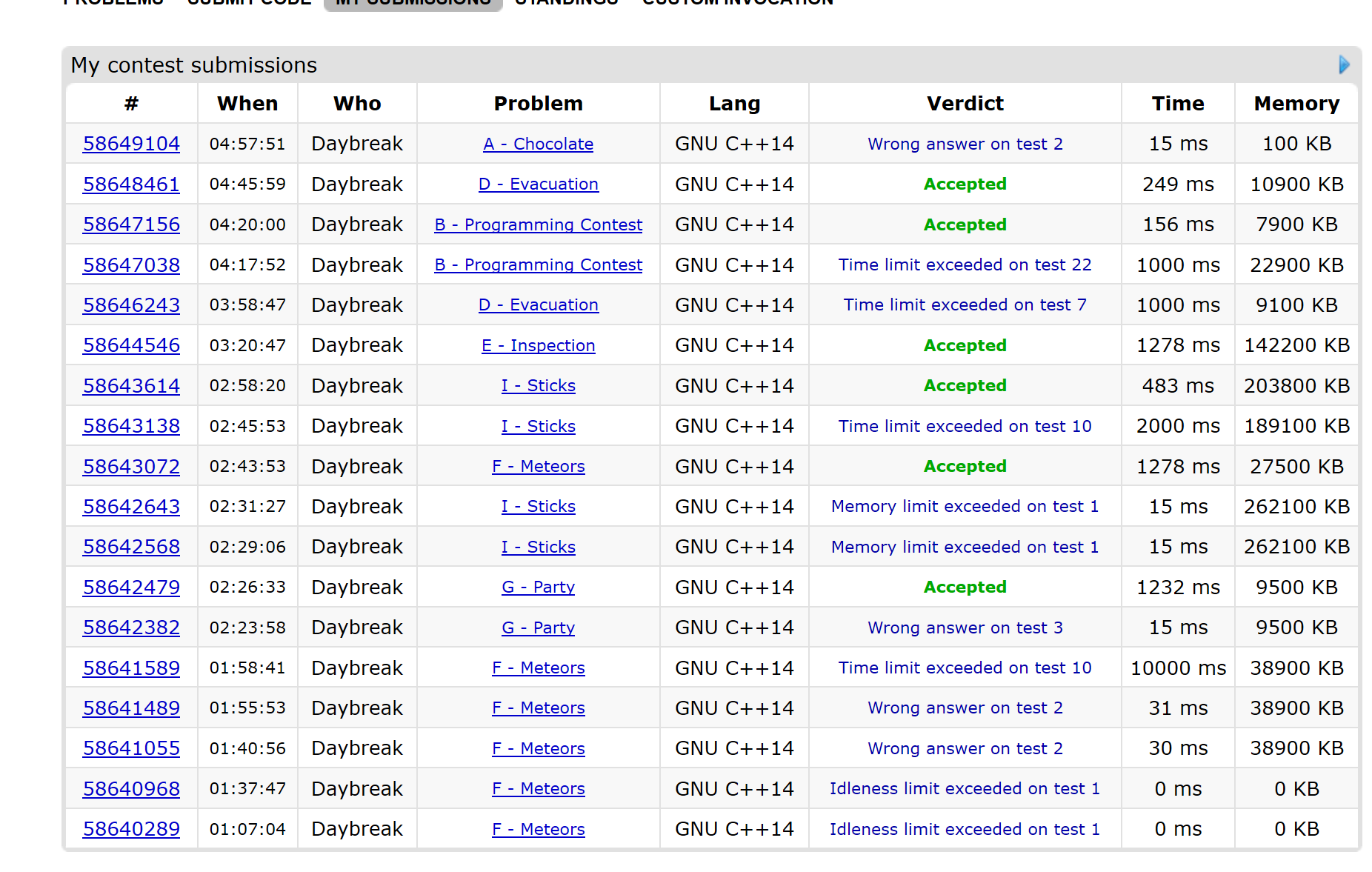This screenshot has height=872, width=1372.
Task: Open submission 58647156 for Programming Contest
Action: point(131,224)
